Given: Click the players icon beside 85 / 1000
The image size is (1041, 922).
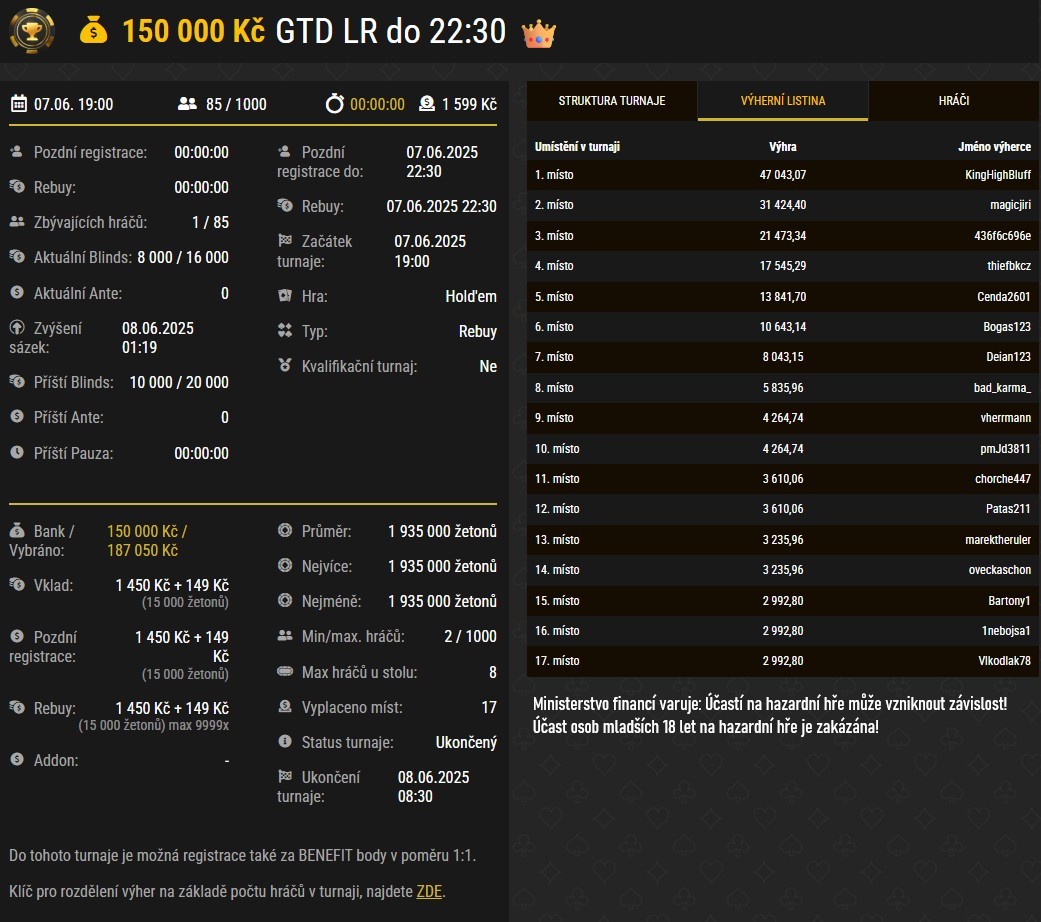Looking at the screenshot, I should tap(187, 104).
